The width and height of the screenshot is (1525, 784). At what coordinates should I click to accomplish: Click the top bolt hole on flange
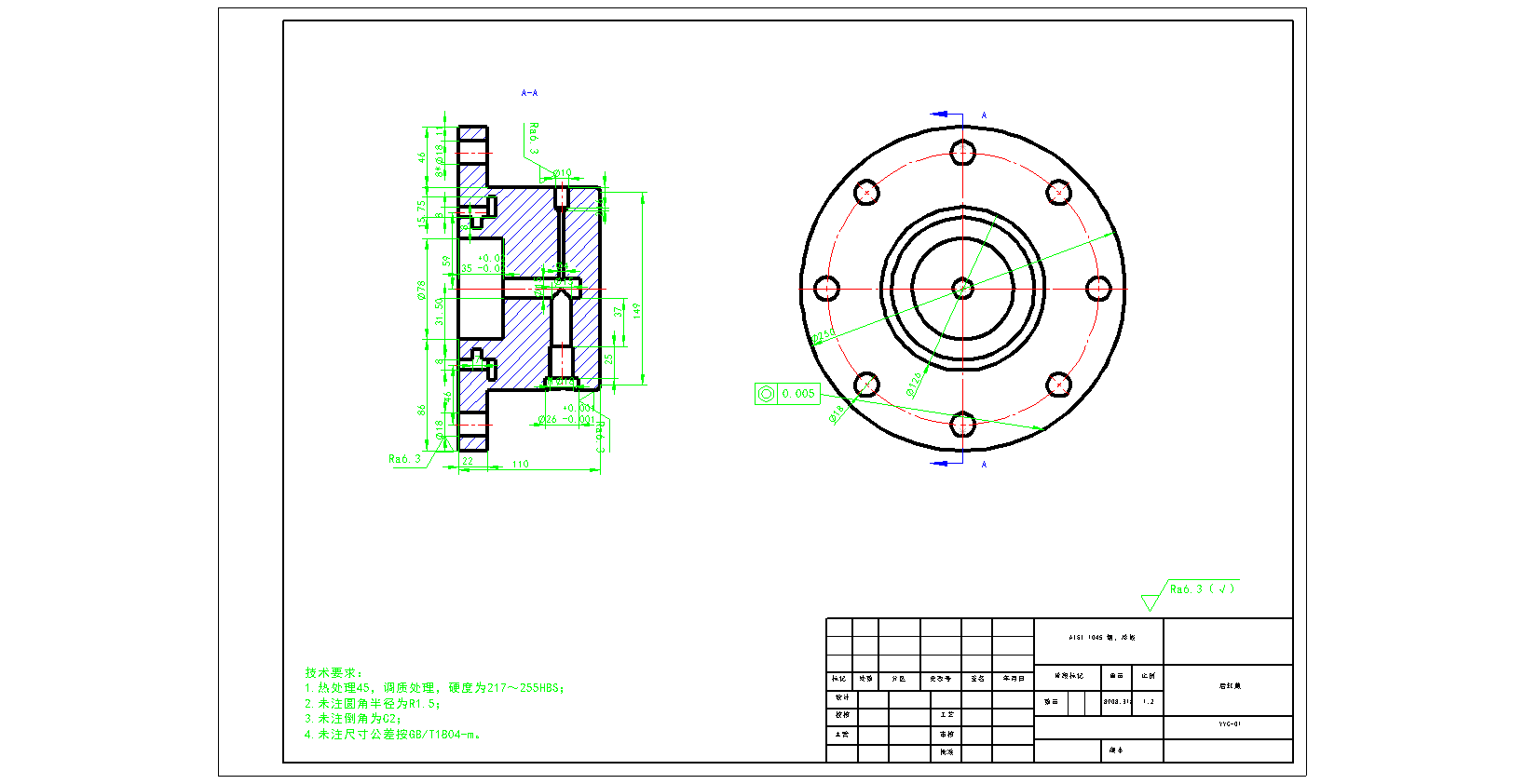point(962,153)
